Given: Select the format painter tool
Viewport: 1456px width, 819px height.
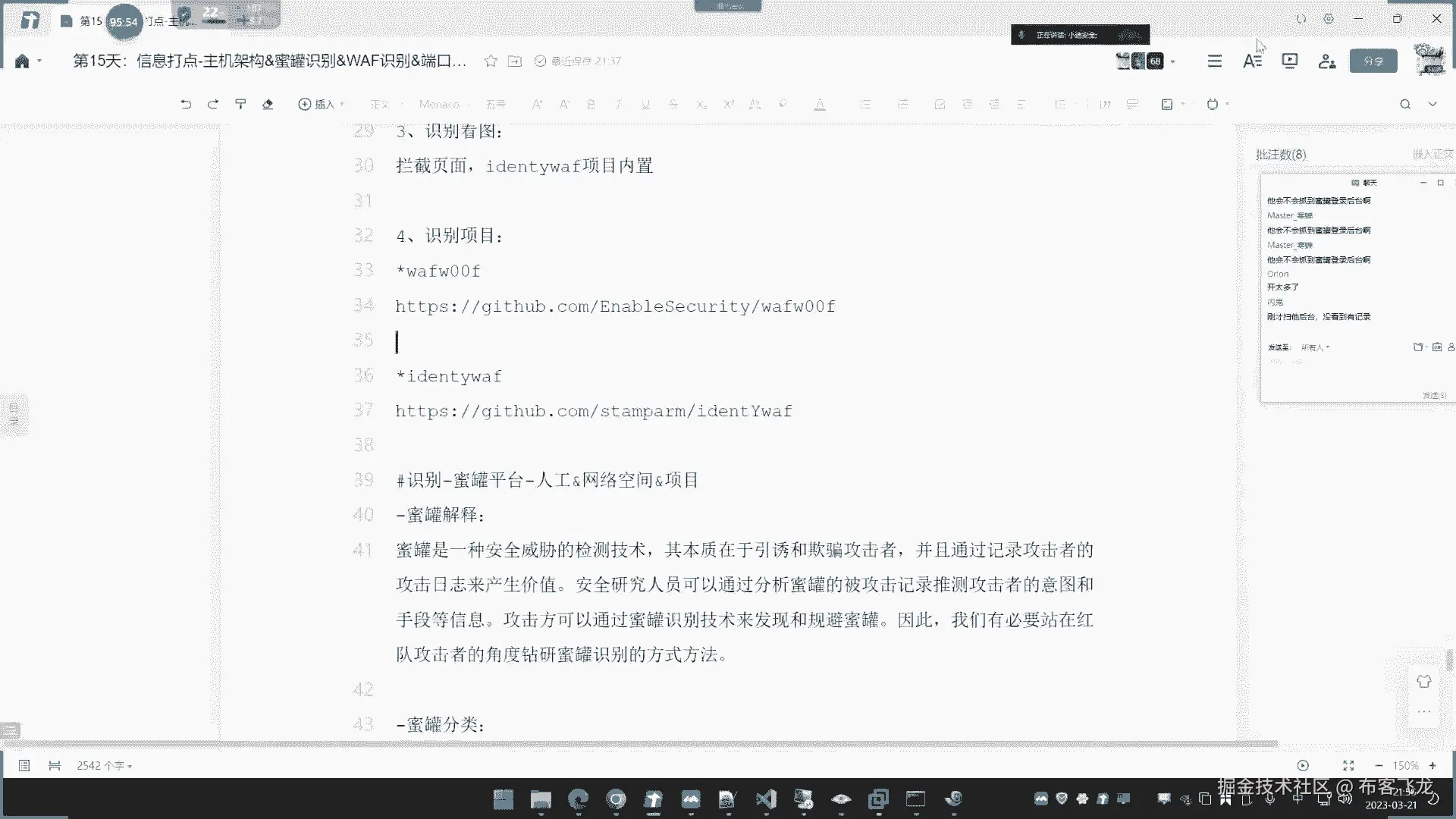Looking at the screenshot, I should (x=240, y=105).
